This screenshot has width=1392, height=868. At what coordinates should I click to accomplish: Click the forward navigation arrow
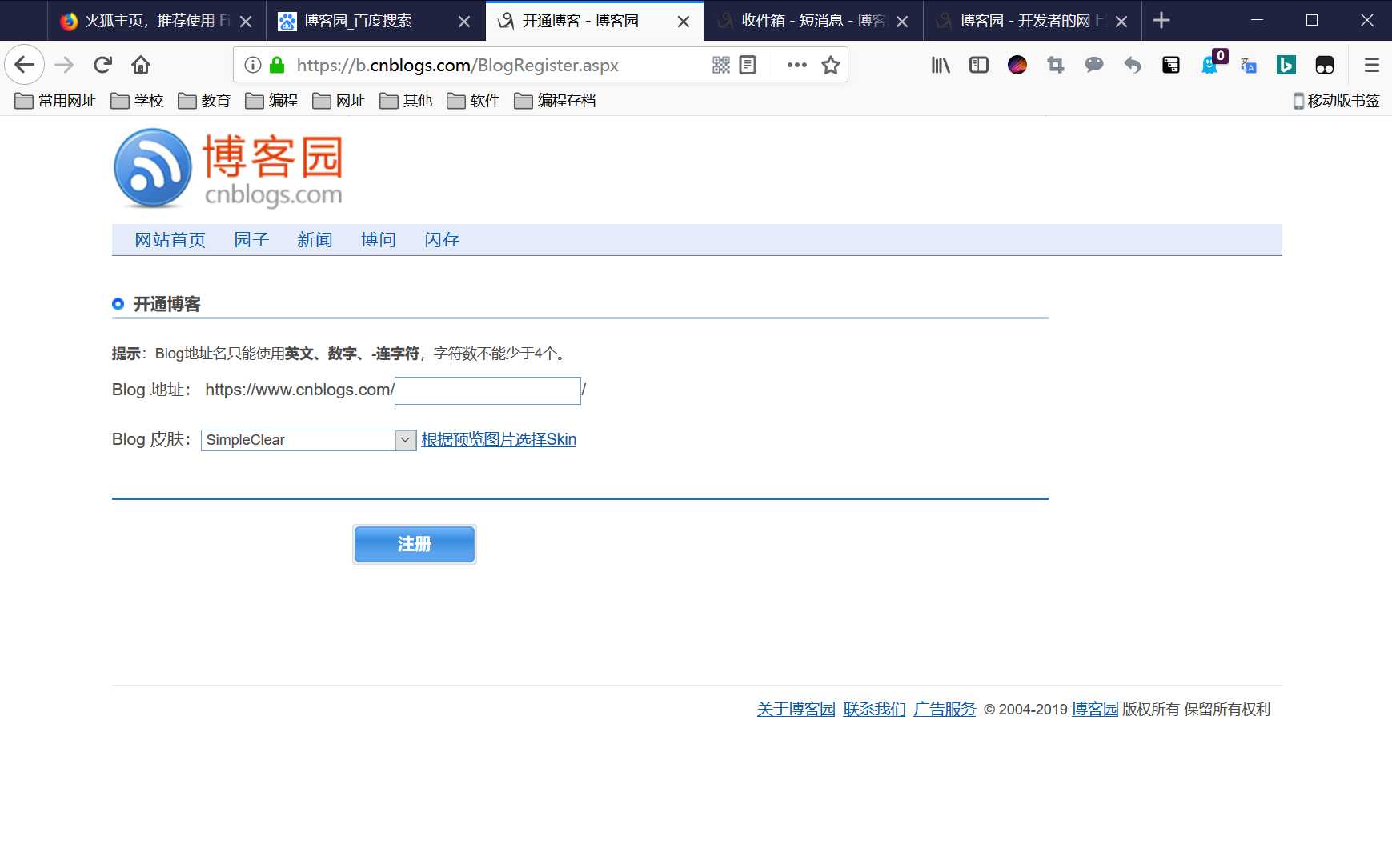tap(64, 65)
